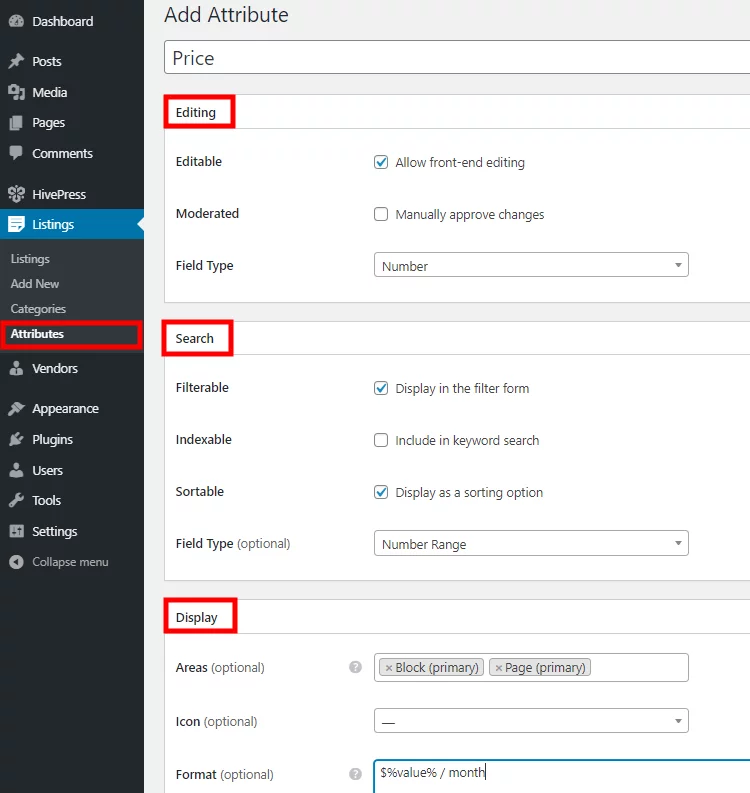This screenshot has width=750, height=793.
Task: Open the Editing Field Type Number dropdown
Action: tap(531, 265)
